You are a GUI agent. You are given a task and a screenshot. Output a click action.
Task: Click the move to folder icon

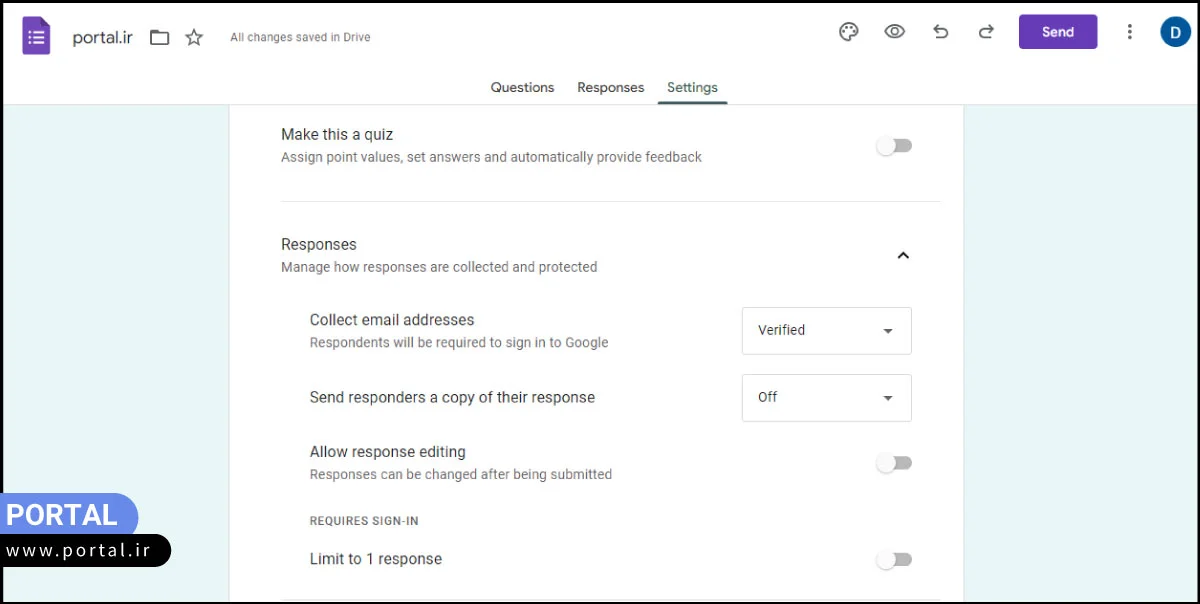click(x=159, y=38)
